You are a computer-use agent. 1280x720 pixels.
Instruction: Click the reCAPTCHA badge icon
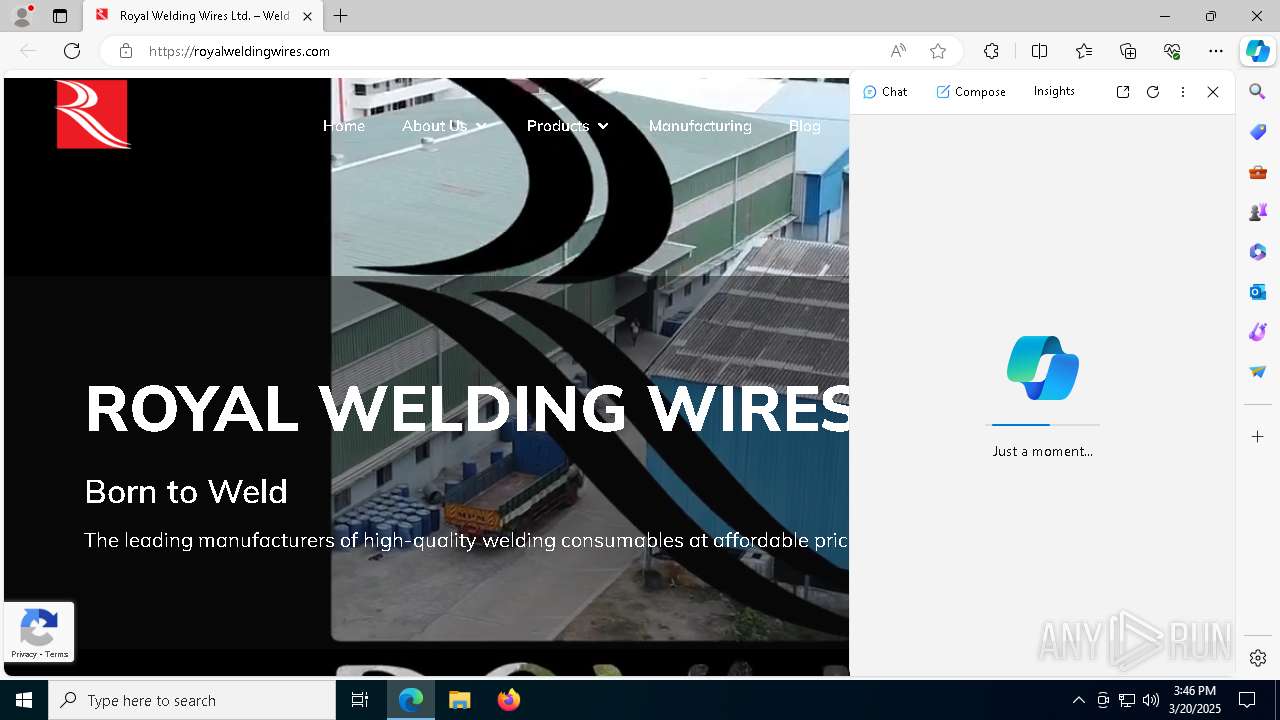coord(38,629)
